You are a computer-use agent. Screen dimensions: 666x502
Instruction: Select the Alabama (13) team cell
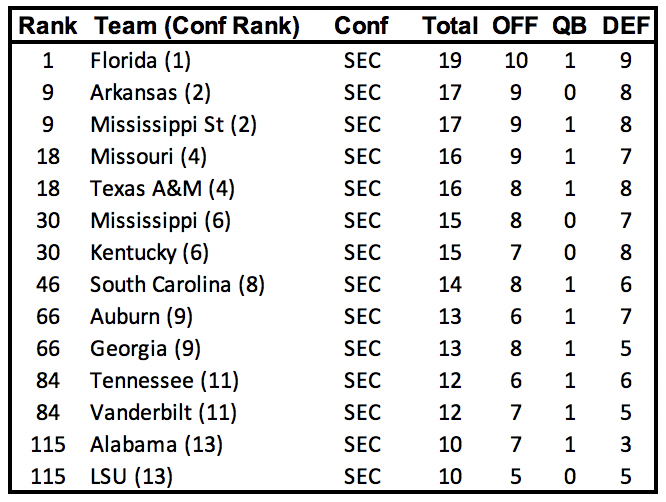click(x=156, y=444)
